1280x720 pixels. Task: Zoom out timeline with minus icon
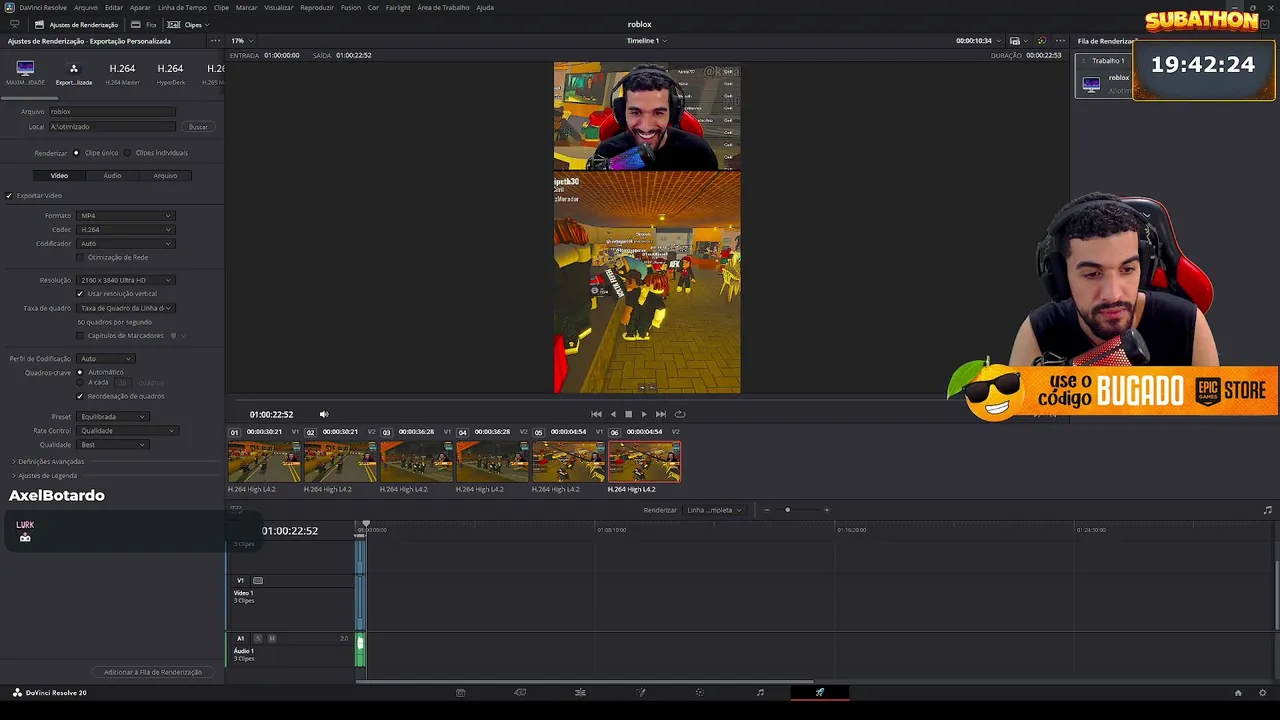point(767,510)
